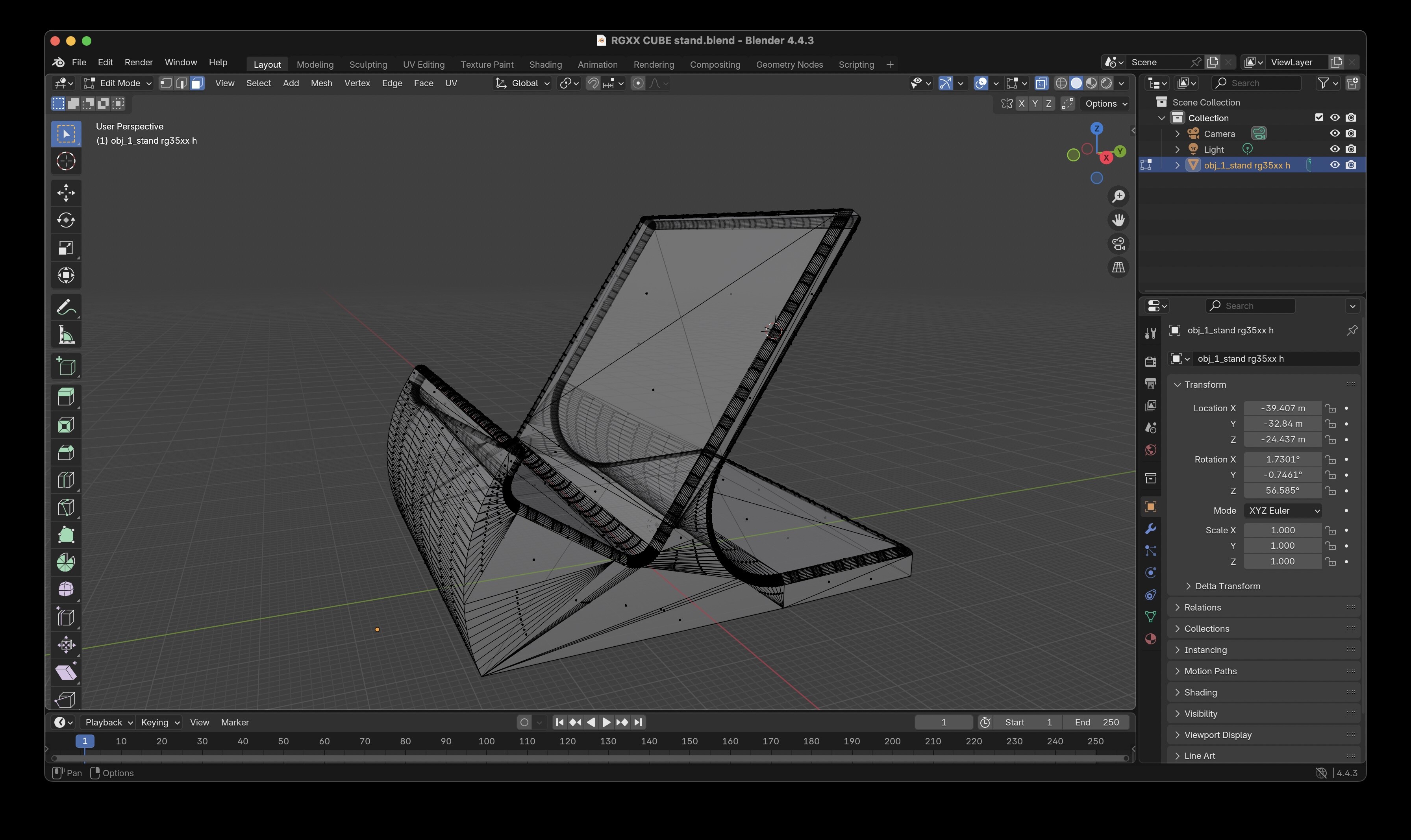The width and height of the screenshot is (1411, 840).
Task: Open Render properties in the properties editor
Action: [1151, 361]
